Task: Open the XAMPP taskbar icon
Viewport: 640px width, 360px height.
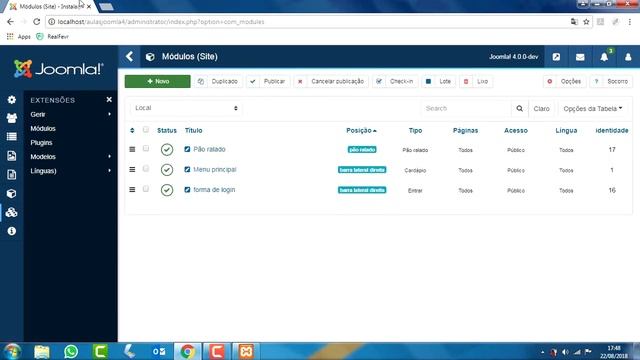Action: pyautogui.click(x=246, y=351)
